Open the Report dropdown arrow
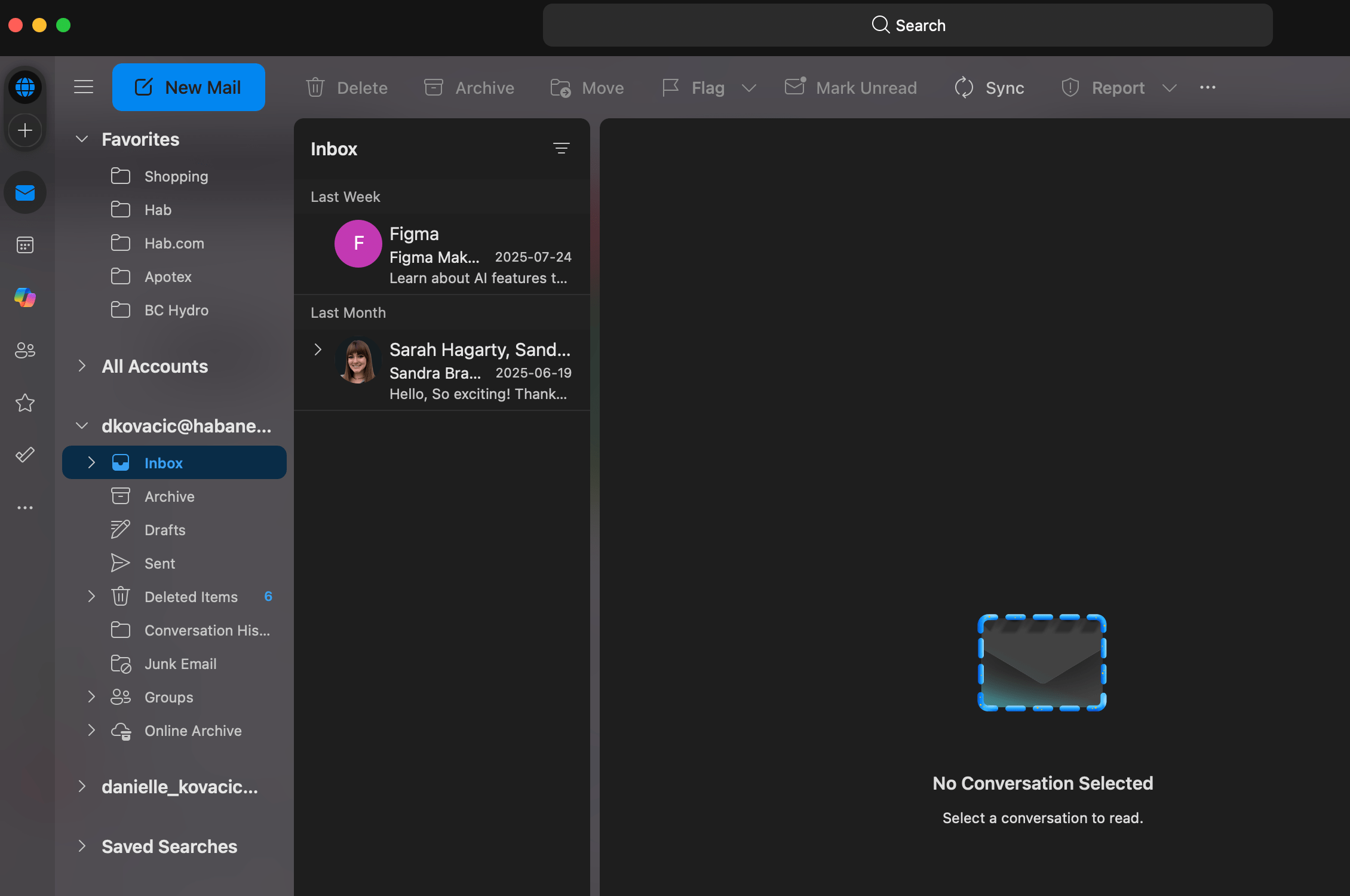Viewport: 1350px width, 896px height. coord(1170,88)
